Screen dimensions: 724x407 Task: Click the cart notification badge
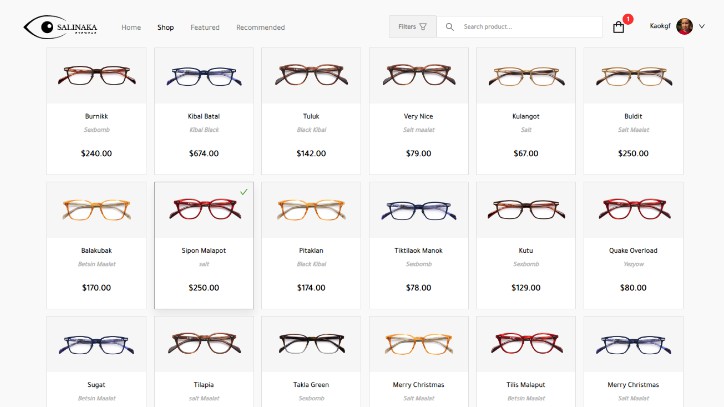pos(628,18)
